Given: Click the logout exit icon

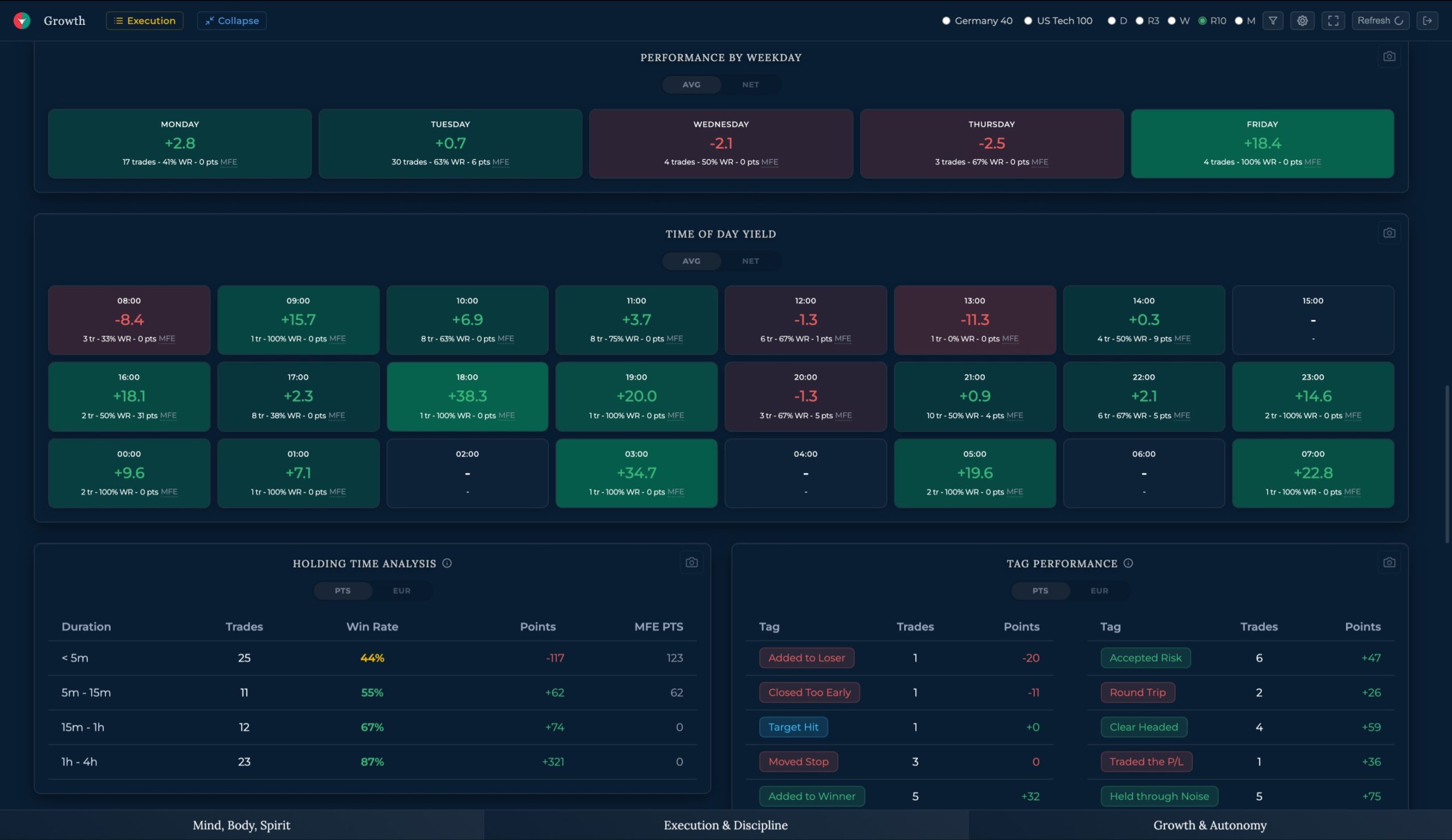Looking at the screenshot, I should (1426, 21).
